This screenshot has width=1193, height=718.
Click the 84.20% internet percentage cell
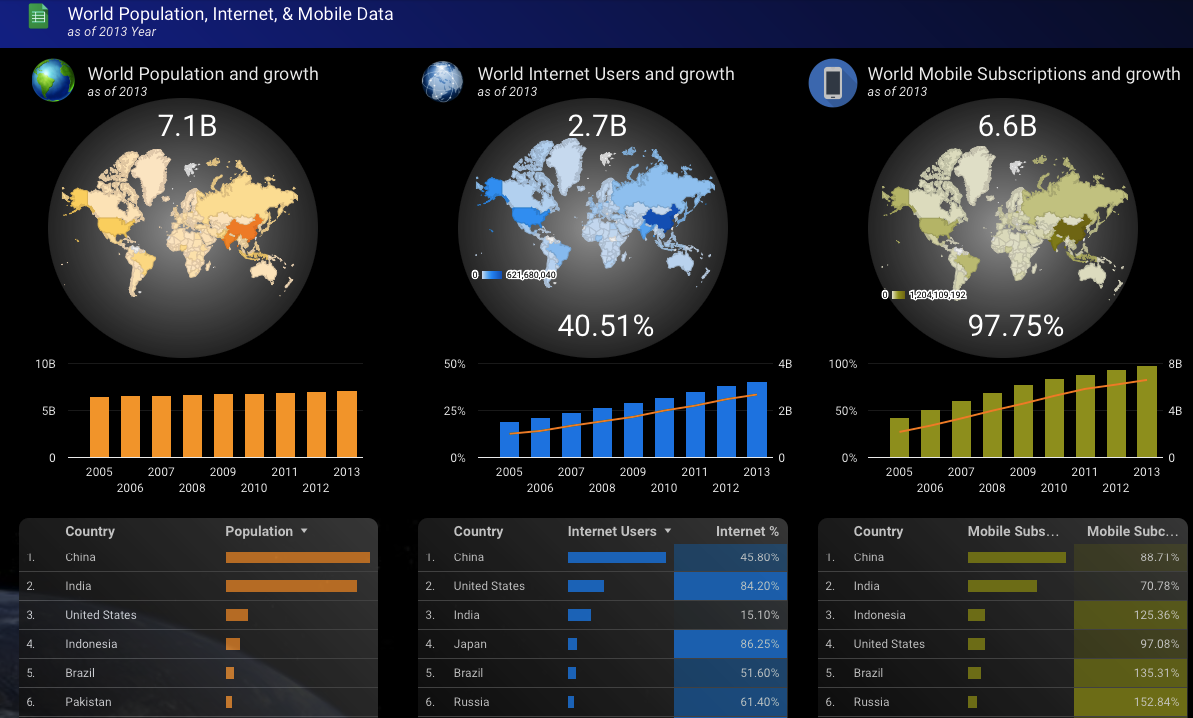[730, 586]
